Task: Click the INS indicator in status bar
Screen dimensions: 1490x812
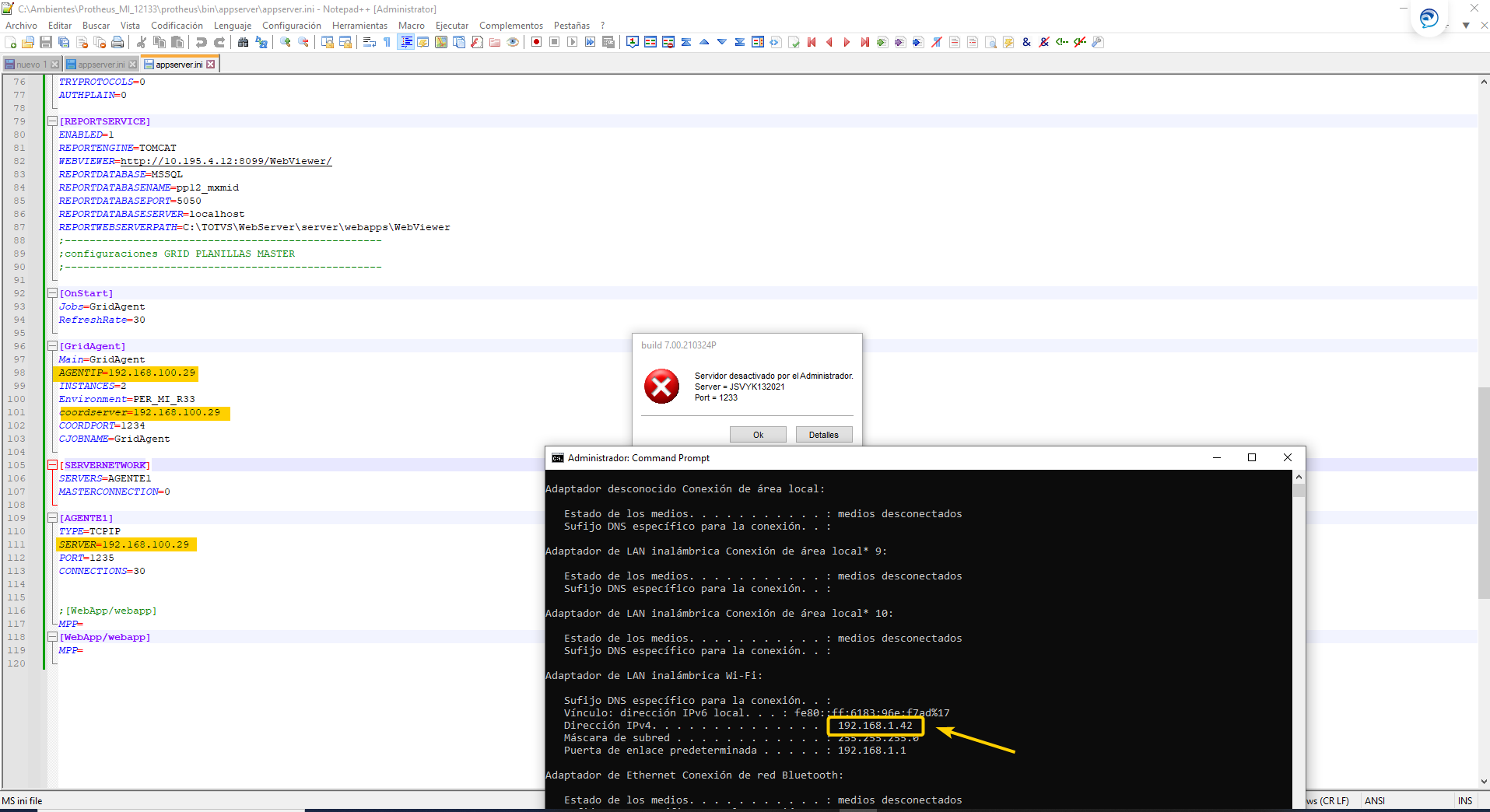Action: [1465, 800]
